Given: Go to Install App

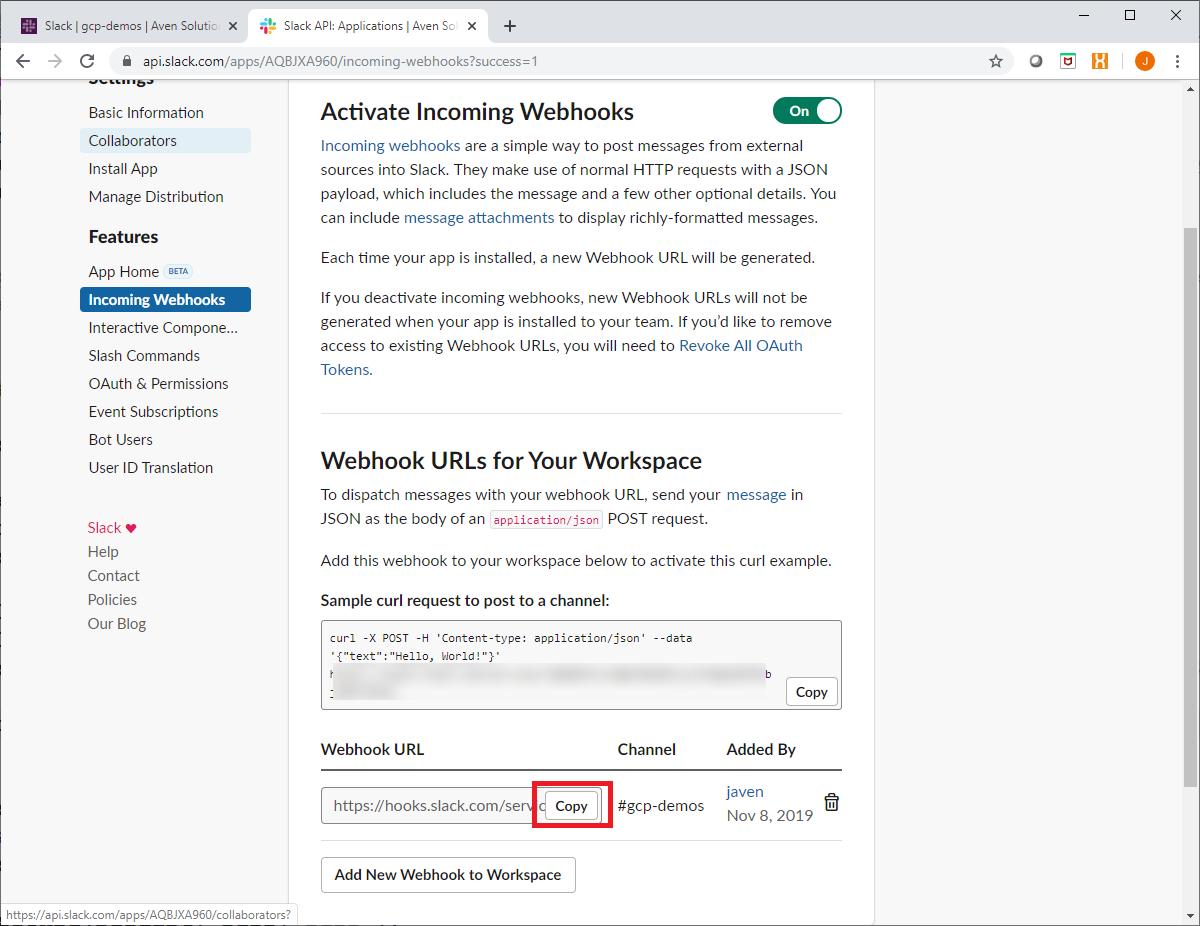Looking at the screenshot, I should pos(123,169).
